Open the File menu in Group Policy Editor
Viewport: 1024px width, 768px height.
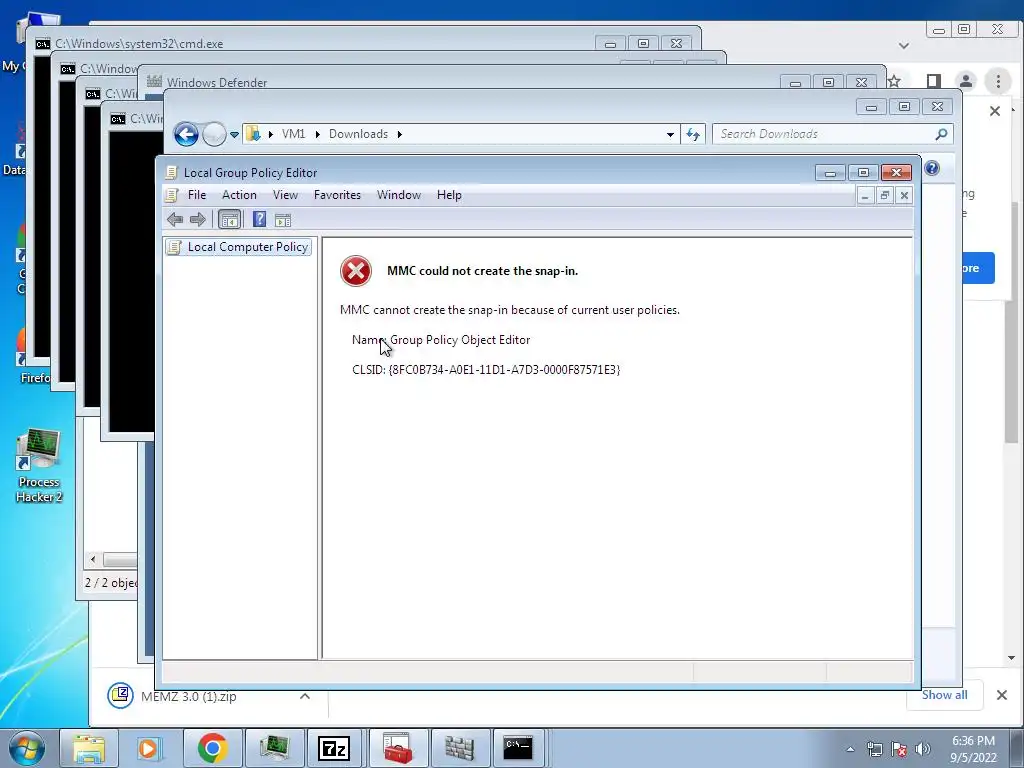click(x=197, y=195)
